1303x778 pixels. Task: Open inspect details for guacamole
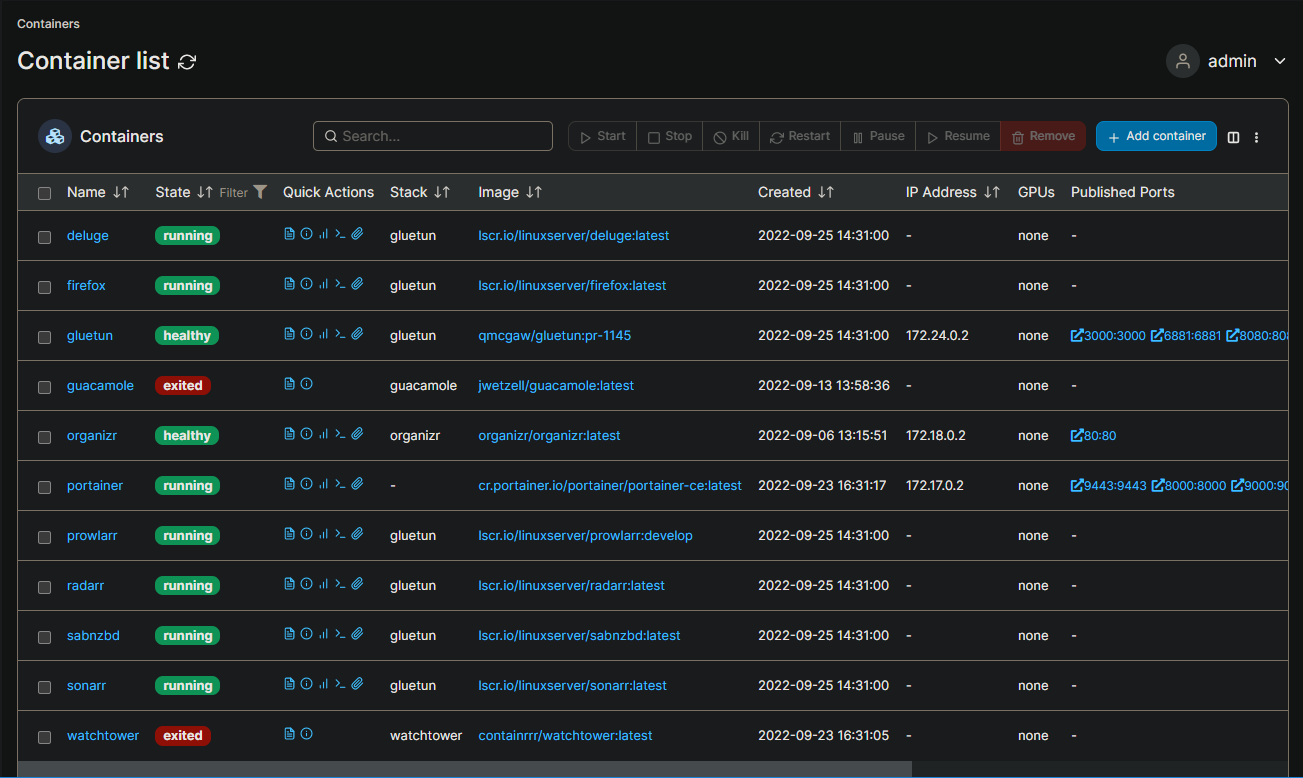point(306,383)
